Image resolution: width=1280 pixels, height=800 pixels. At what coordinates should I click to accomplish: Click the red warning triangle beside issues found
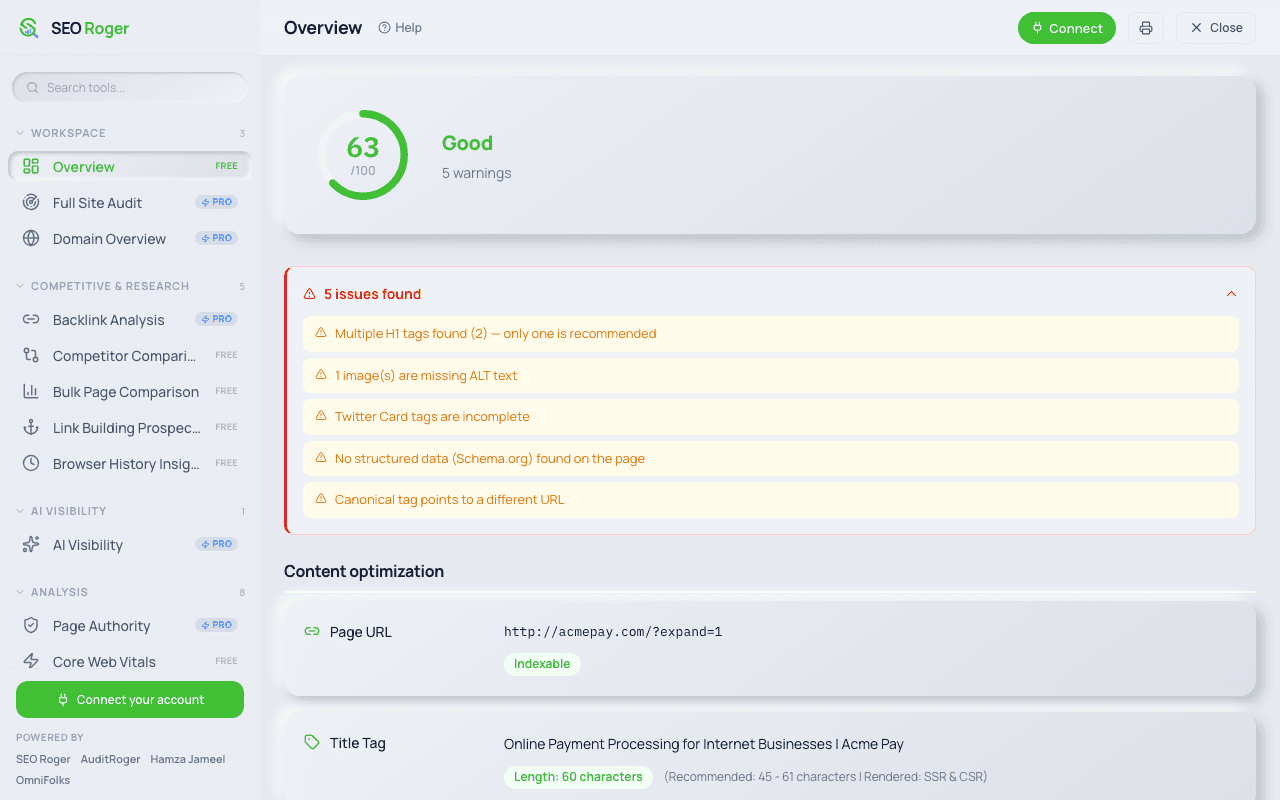coord(309,294)
